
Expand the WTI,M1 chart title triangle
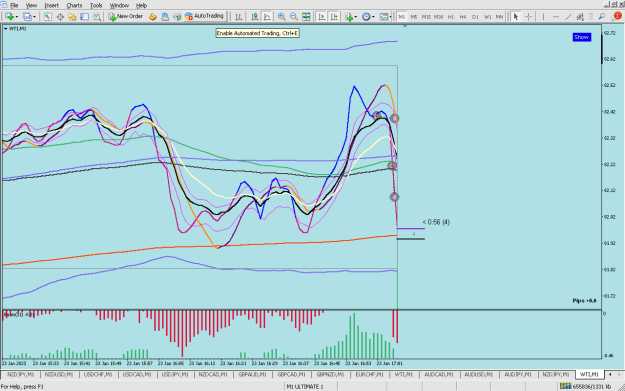[5, 29]
